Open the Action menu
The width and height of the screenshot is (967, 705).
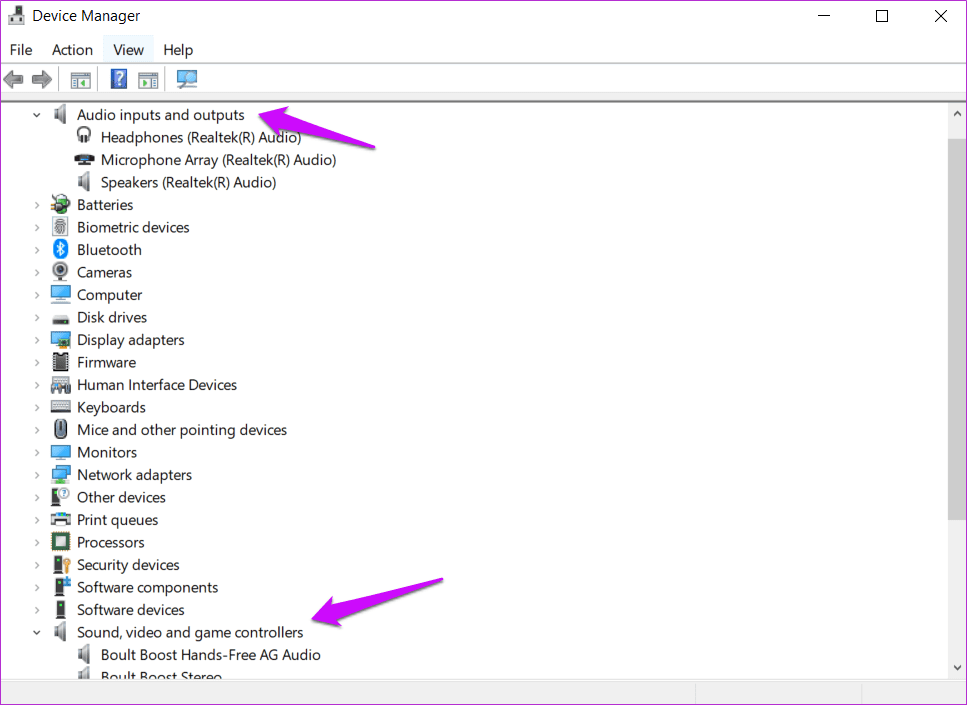point(72,50)
